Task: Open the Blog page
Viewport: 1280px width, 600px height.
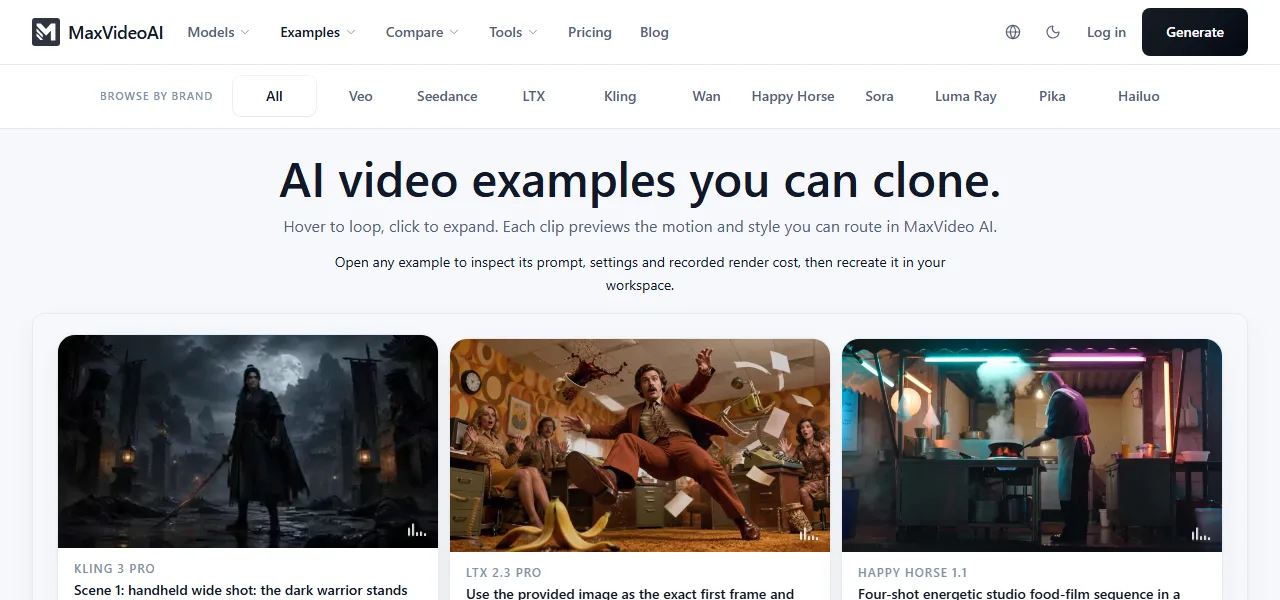Action: pos(654,32)
